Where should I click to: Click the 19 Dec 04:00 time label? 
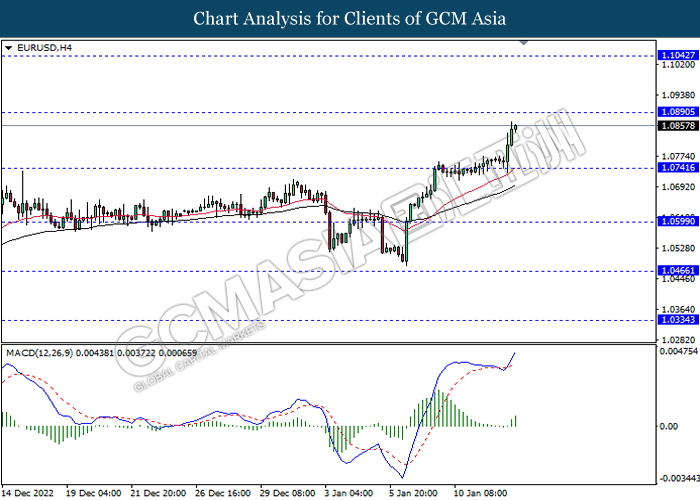pos(93,493)
